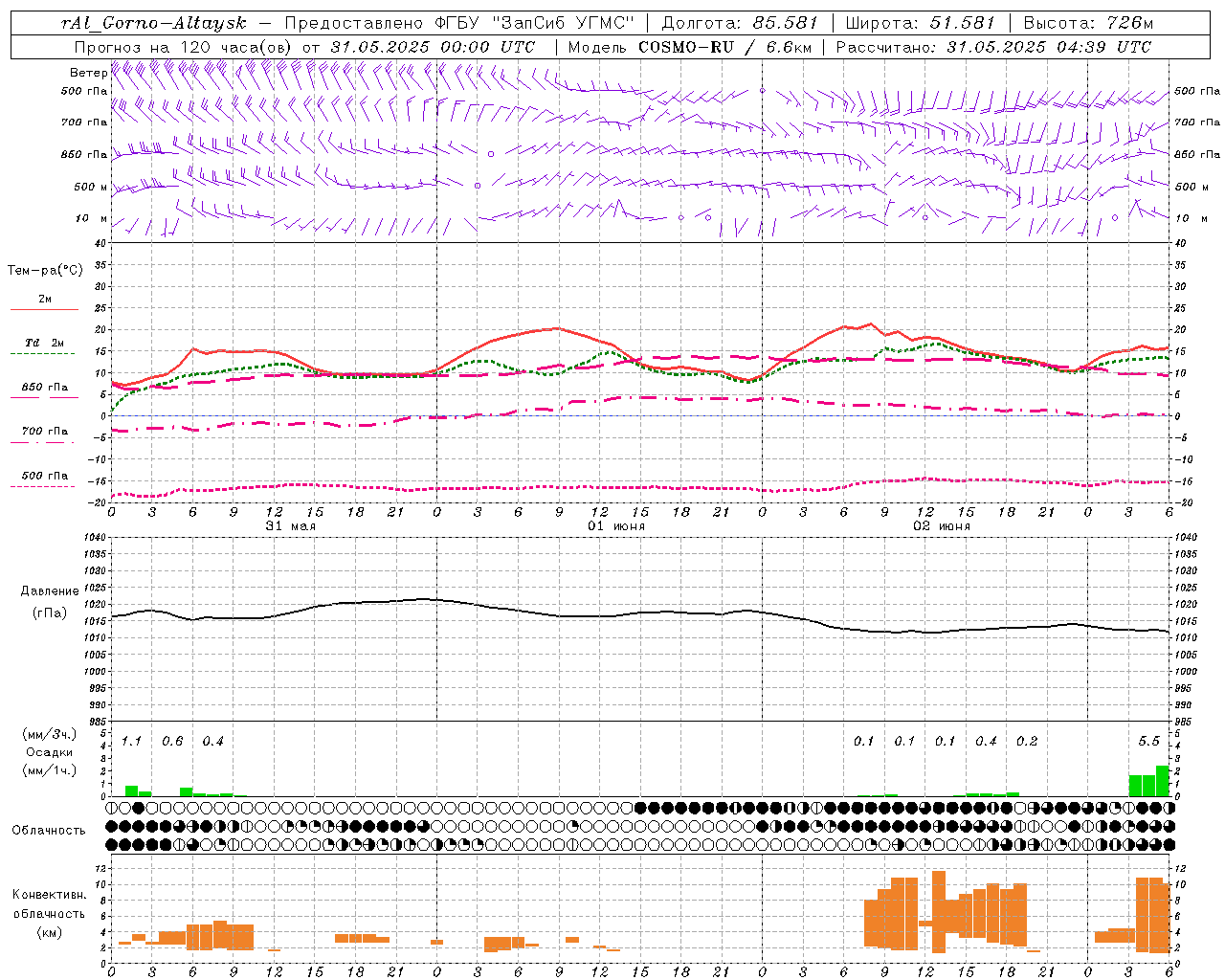Select the Тем-ра(°C) axis label

point(45,271)
